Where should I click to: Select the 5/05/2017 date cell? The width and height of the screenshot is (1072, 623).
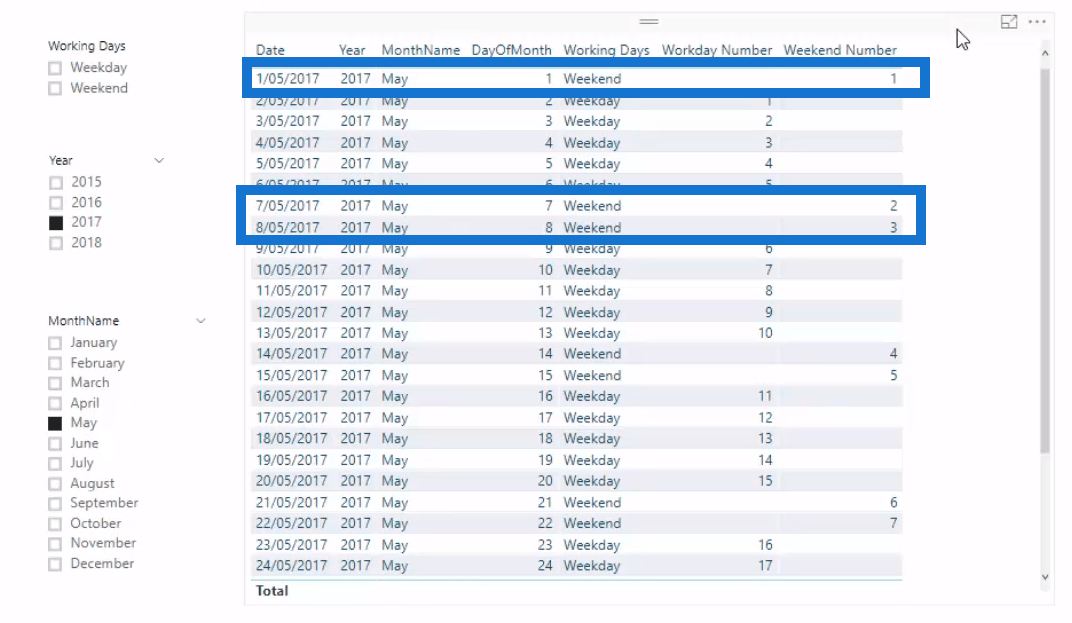[x=288, y=163]
